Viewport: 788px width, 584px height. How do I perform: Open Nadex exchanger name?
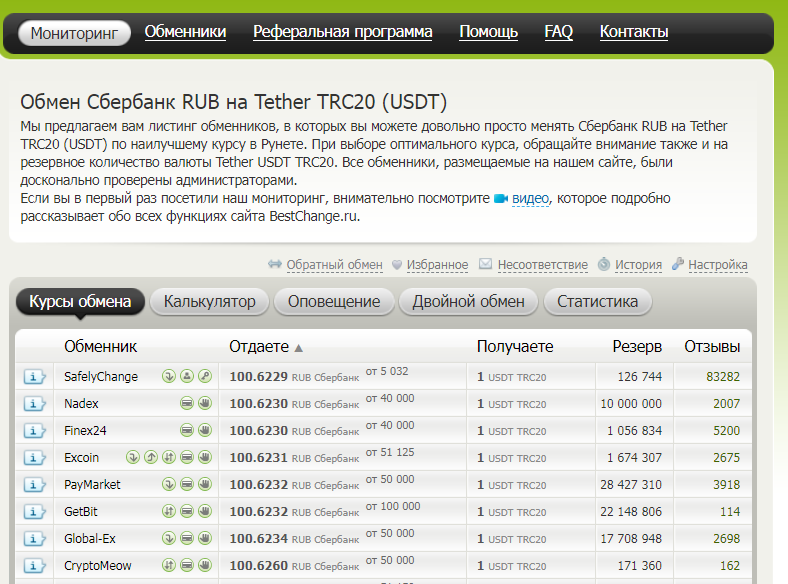coord(81,404)
